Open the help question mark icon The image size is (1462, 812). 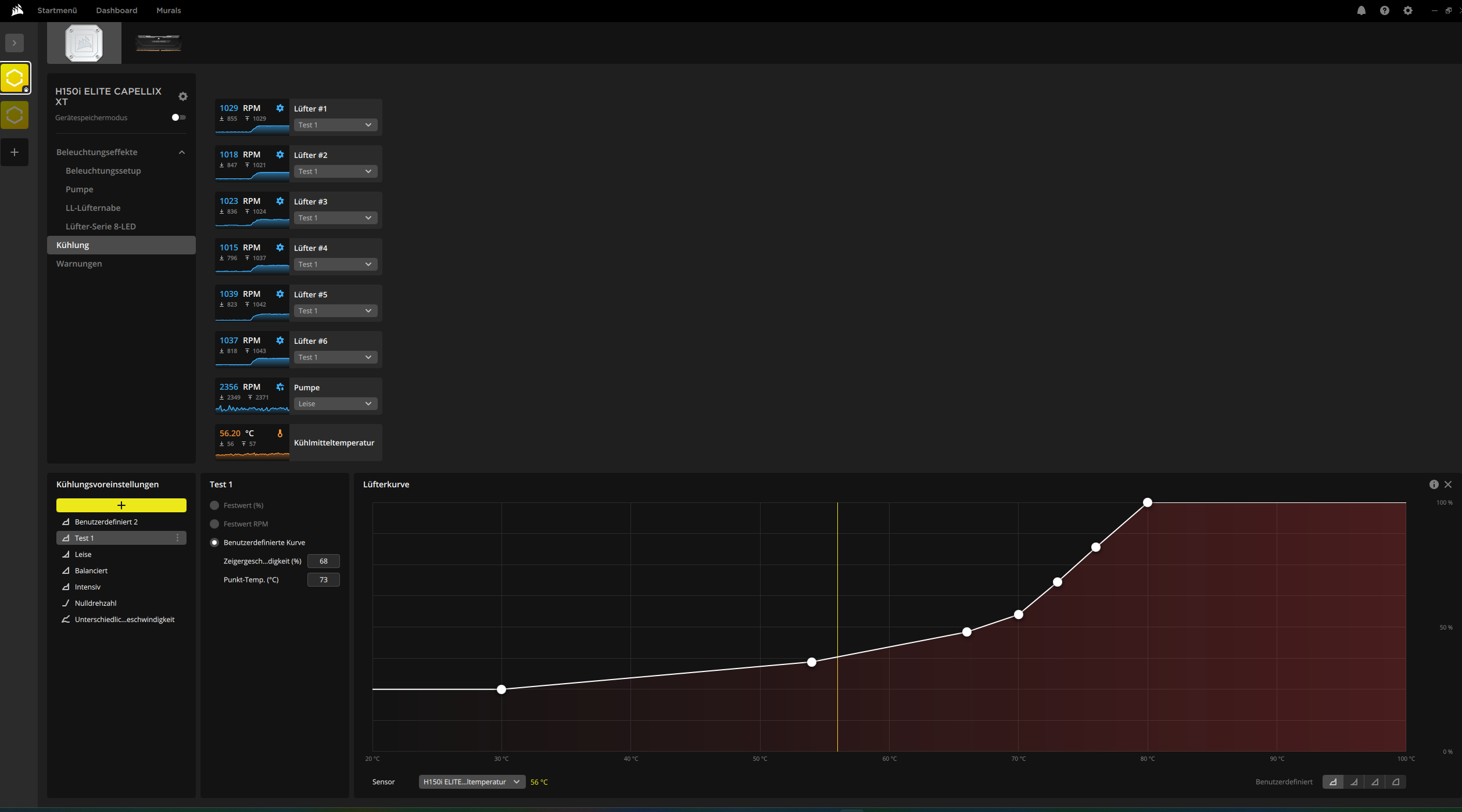(1385, 10)
